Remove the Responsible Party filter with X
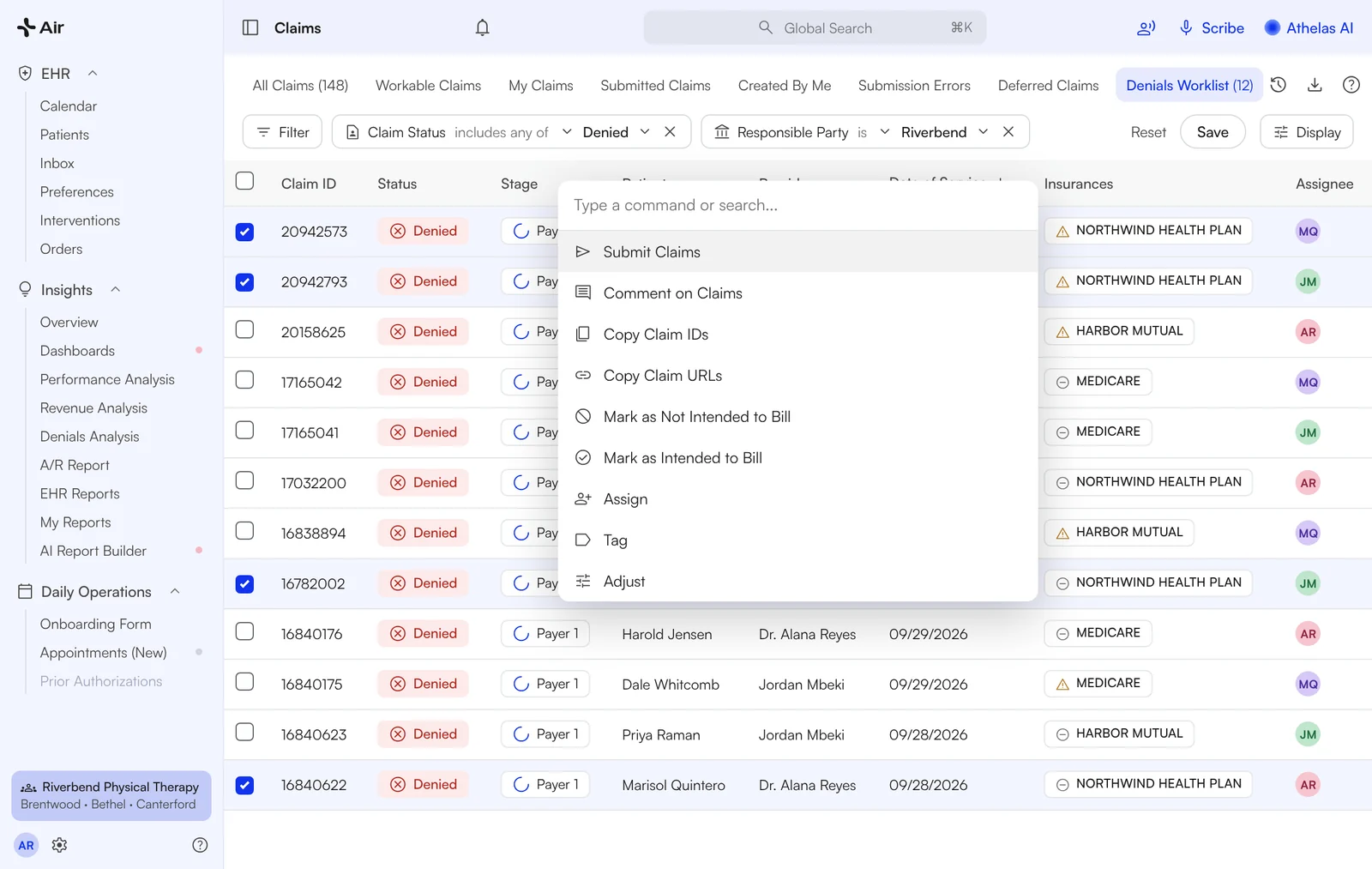1372x869 pixels. 1008,132
